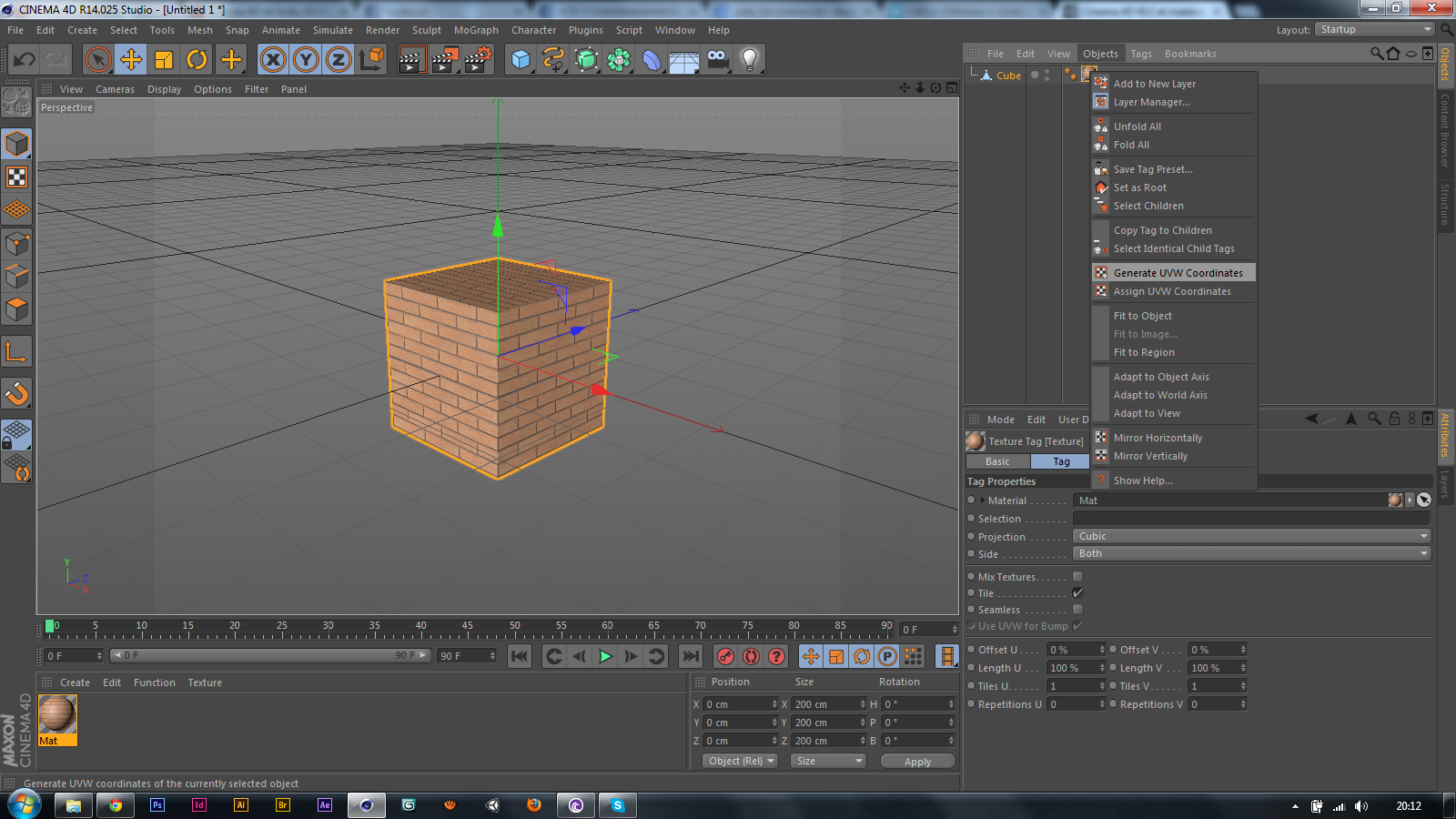The height and width of the screenshot is (819, 1456).
Task: Select the Move tool in toolbar
Action: tap(131, 60)
